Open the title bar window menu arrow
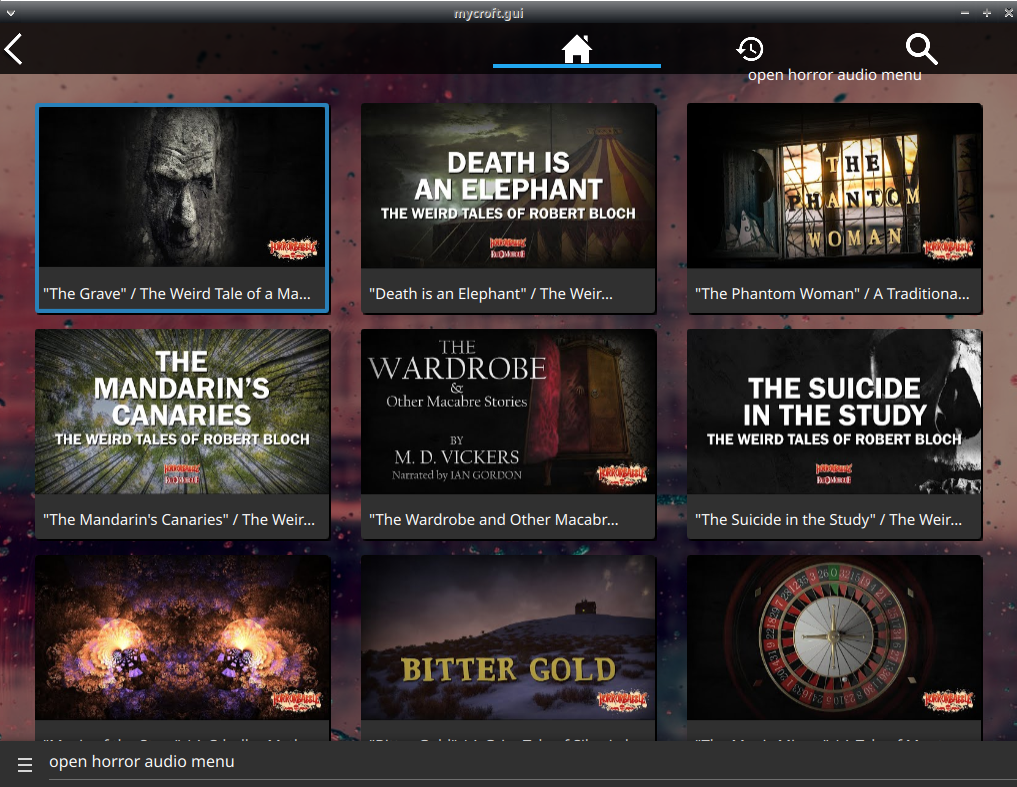The height and width of the screenshot is (787, 1017). click(x=10, y=13)
